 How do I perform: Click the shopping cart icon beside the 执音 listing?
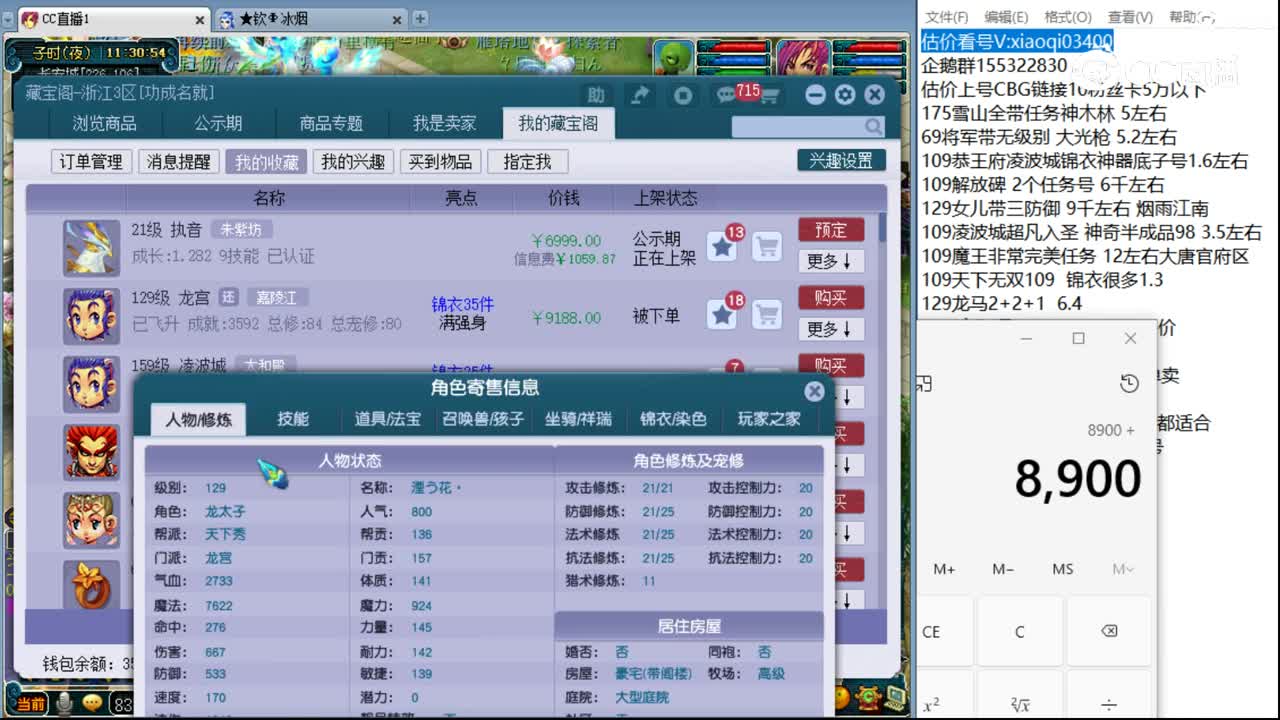point(766,248)
